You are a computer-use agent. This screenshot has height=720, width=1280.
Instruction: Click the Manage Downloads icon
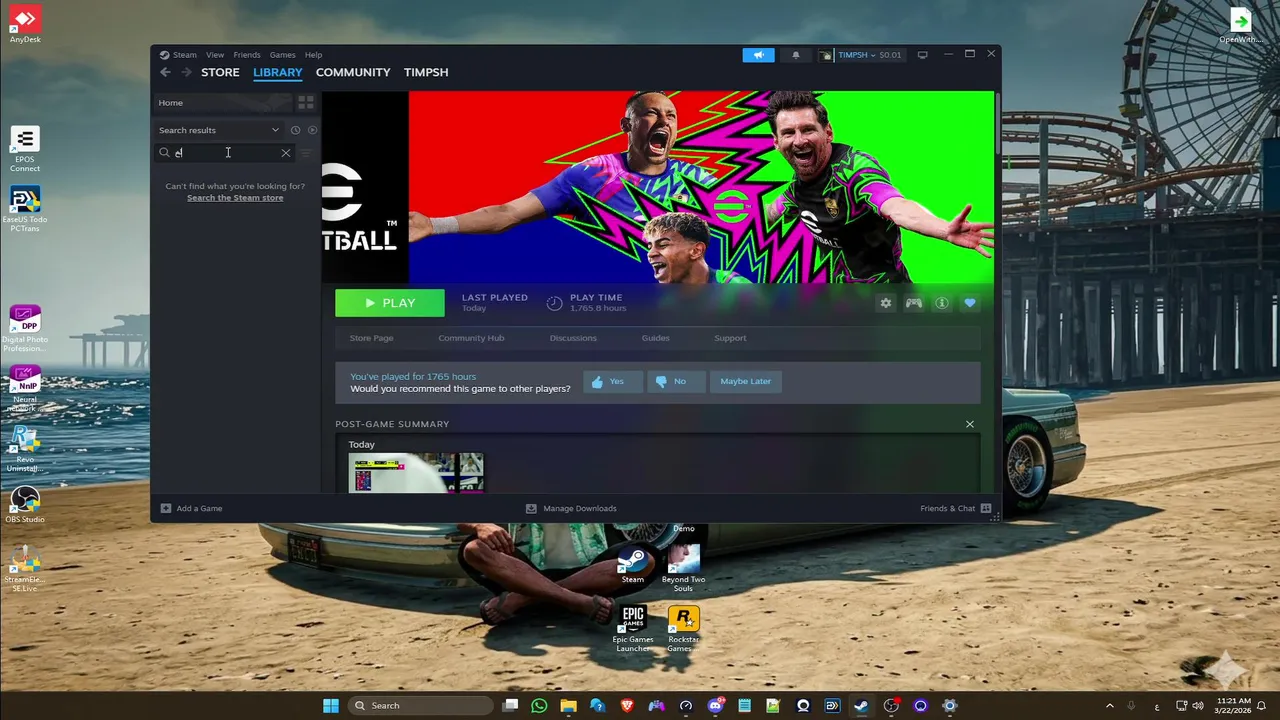point(531,508)
